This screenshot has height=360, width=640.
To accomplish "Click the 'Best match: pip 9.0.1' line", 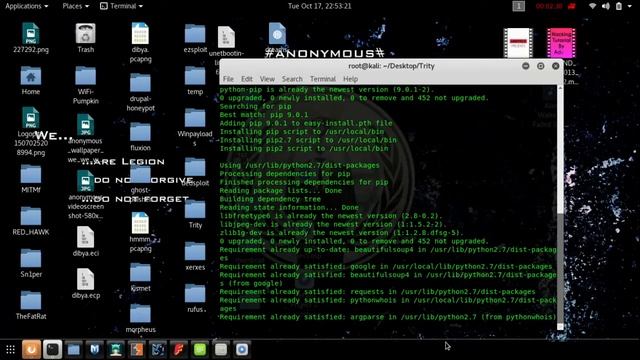I will pos(264,115).
